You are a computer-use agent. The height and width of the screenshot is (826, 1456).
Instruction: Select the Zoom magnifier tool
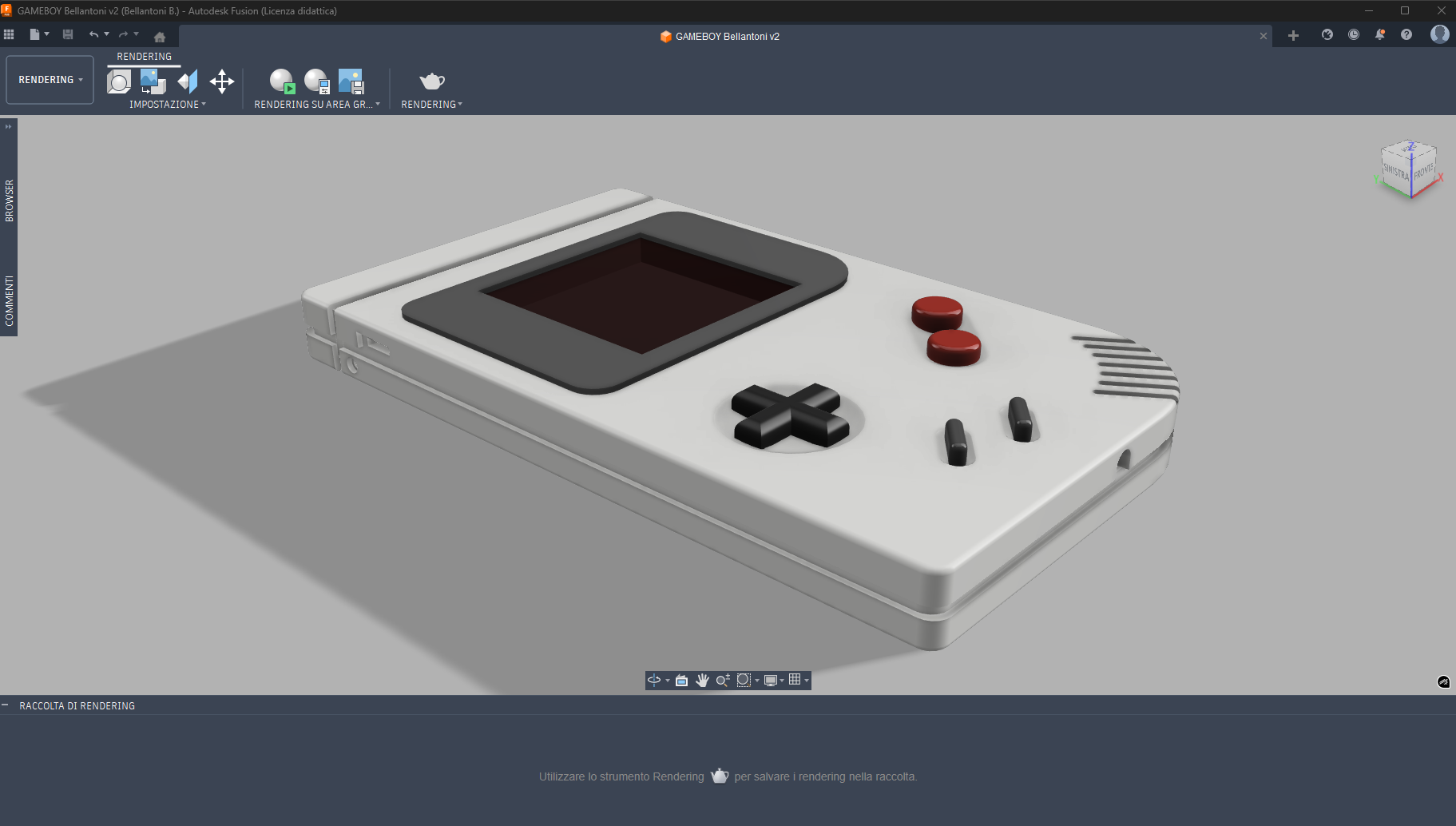tap(724, 680)
